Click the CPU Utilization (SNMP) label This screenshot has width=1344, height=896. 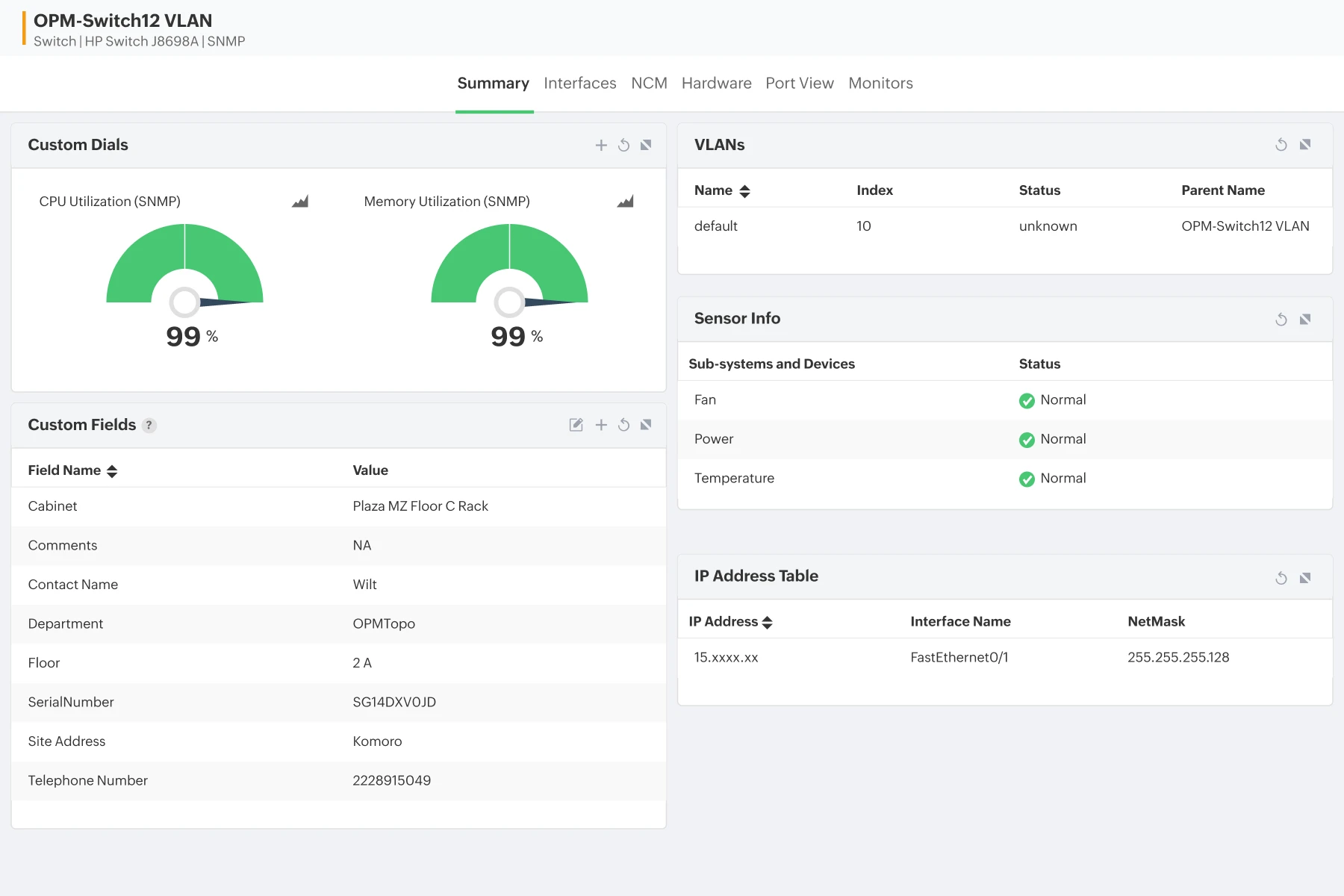coord(110,202)
